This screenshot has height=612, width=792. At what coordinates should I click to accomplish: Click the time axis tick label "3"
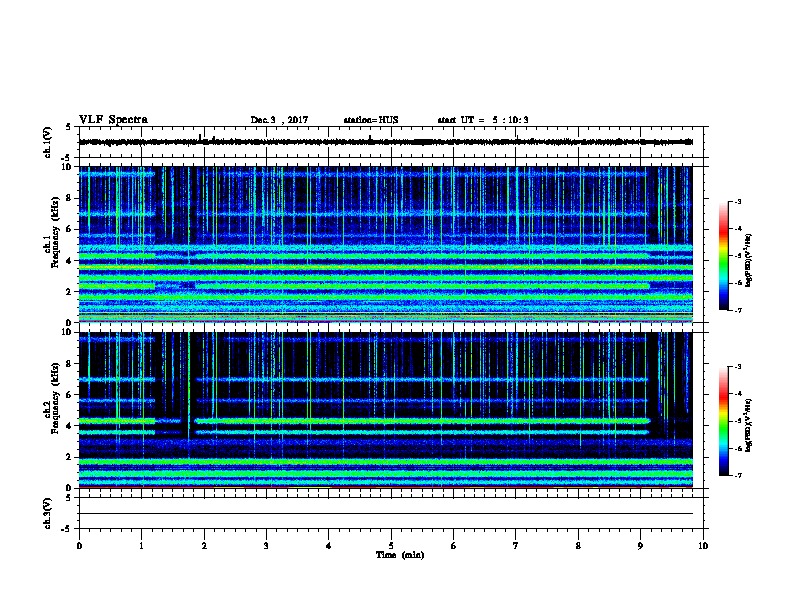(266, 546)
